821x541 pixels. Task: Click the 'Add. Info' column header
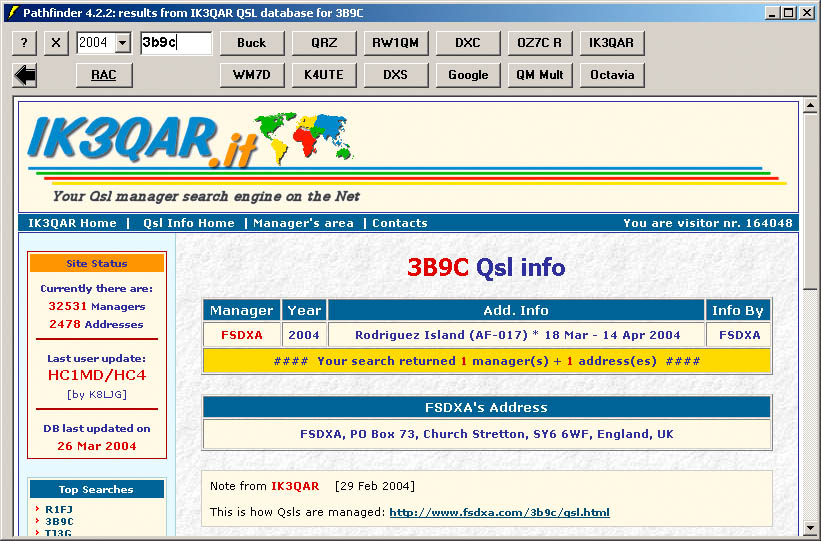(x=516, y=311)
